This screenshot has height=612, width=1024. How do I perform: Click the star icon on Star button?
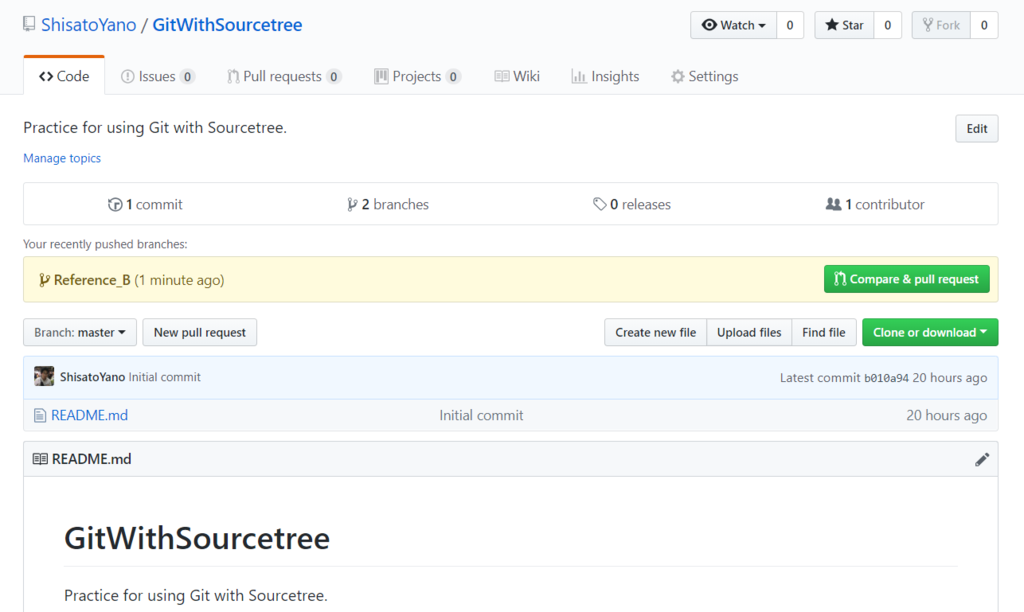[x=831, y=25]
